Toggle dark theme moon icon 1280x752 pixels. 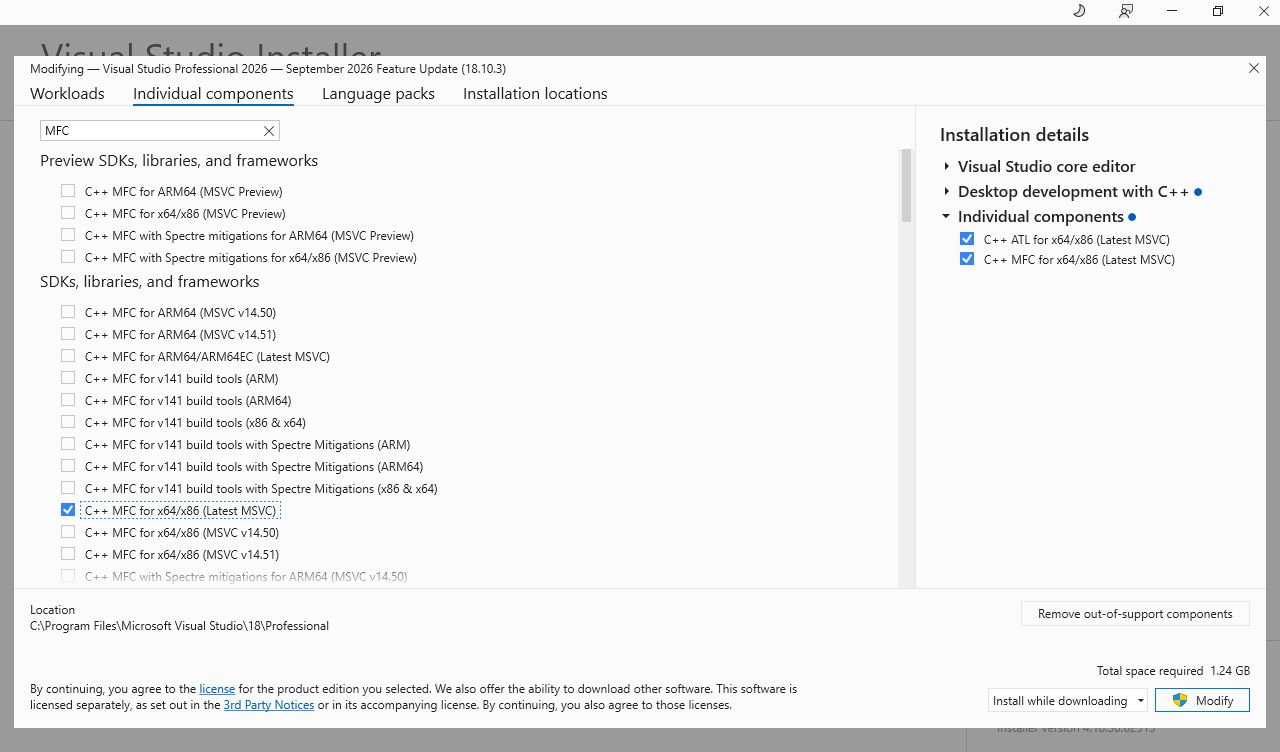click(x=1079, y=11)
